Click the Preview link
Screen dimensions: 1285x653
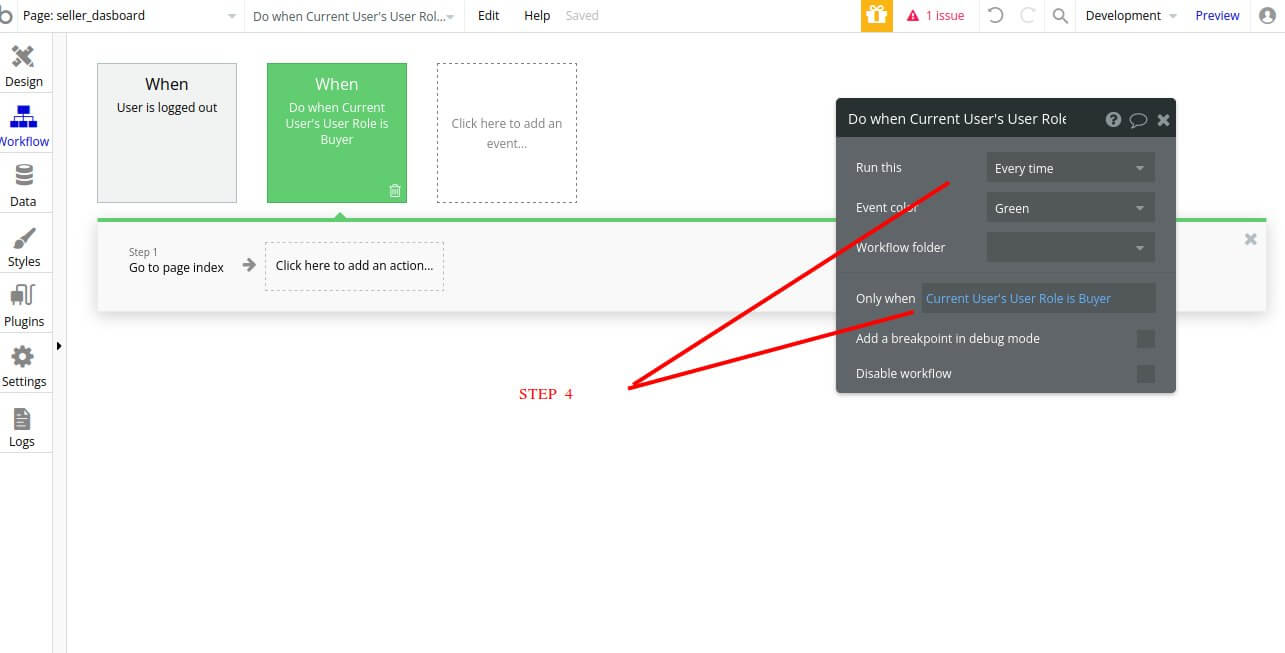coord(1217,16)
